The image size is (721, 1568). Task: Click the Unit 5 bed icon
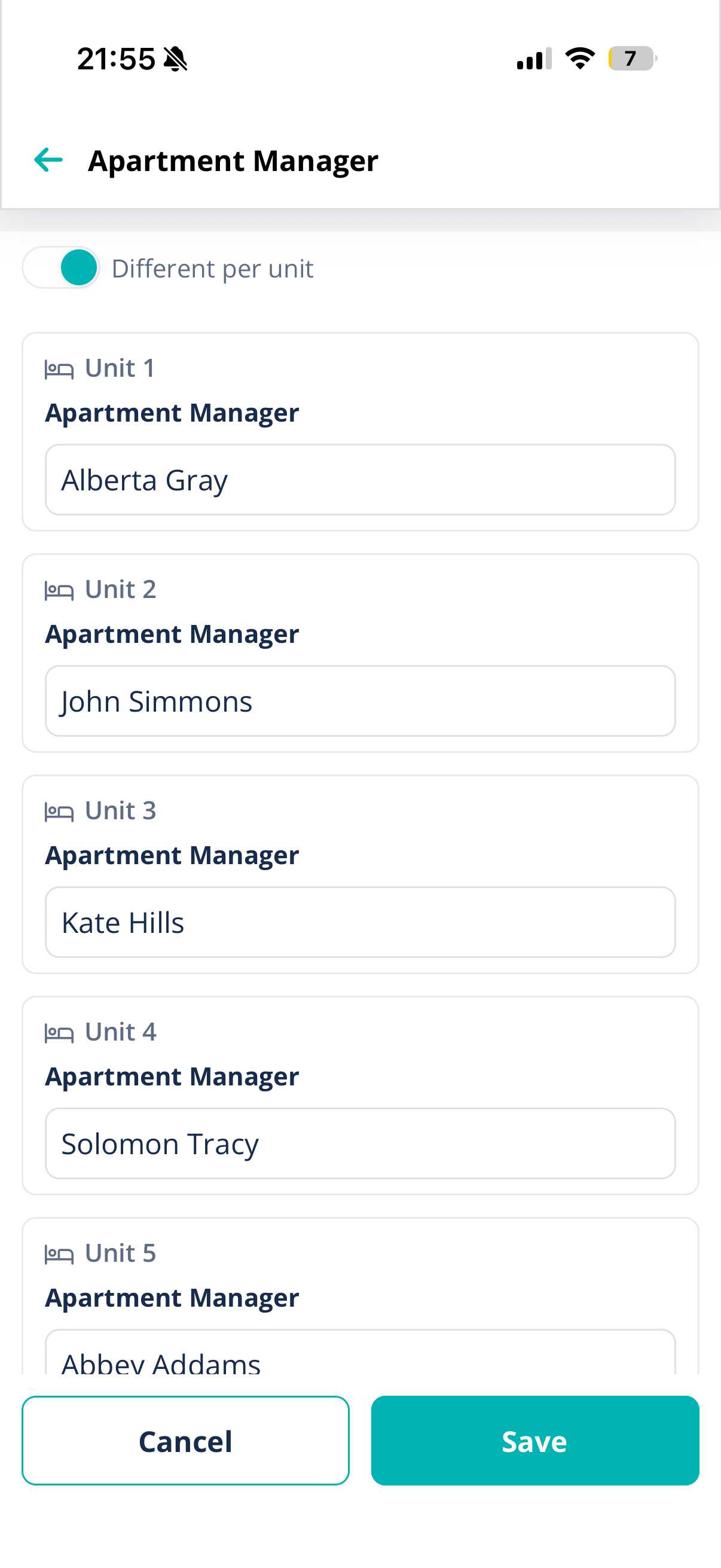click(59, 1254)
